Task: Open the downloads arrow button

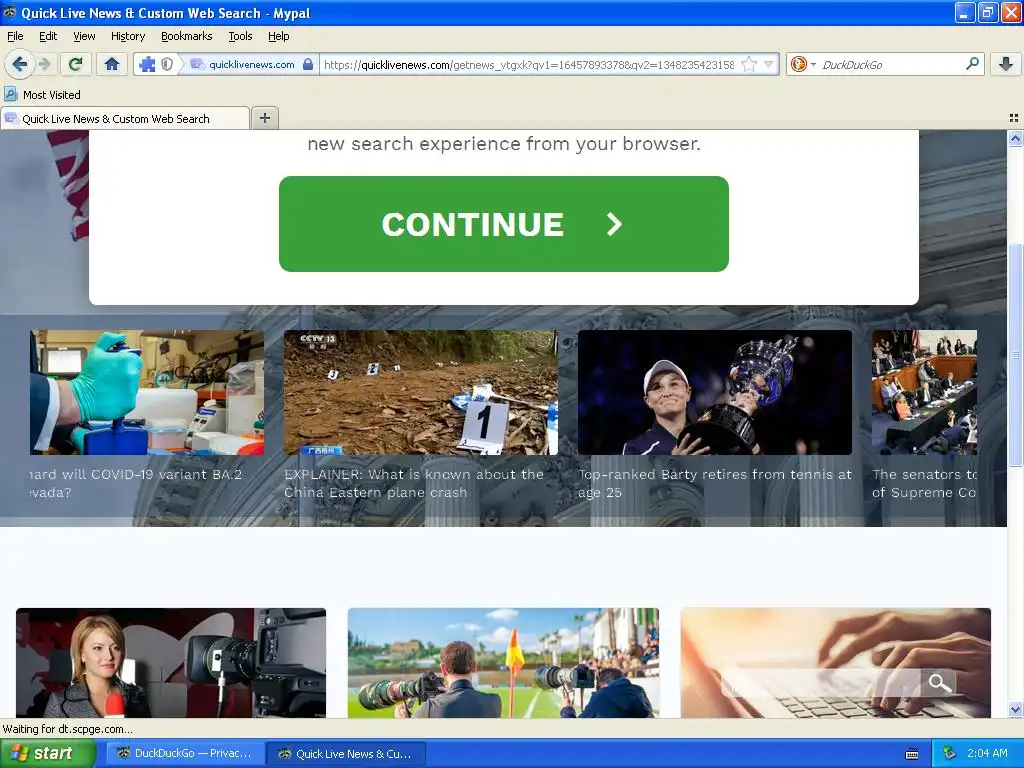Action: 1006,64
